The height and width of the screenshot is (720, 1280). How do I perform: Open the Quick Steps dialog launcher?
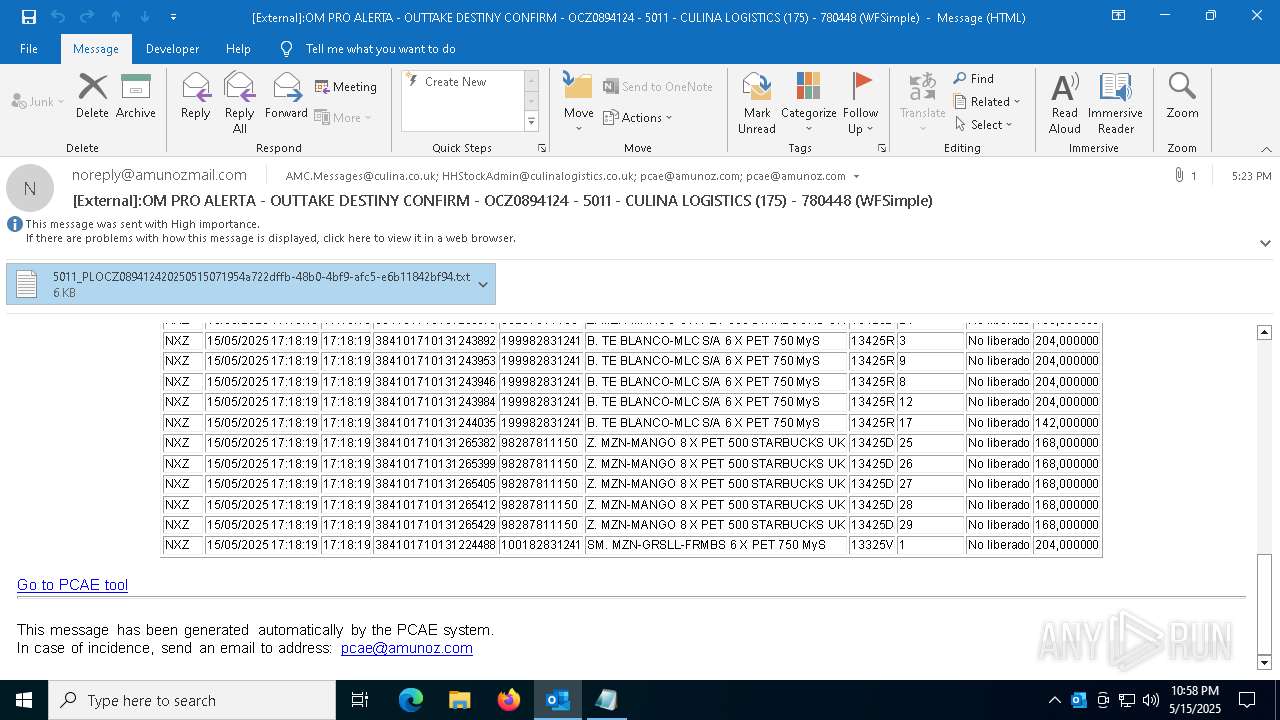point(542,148)
